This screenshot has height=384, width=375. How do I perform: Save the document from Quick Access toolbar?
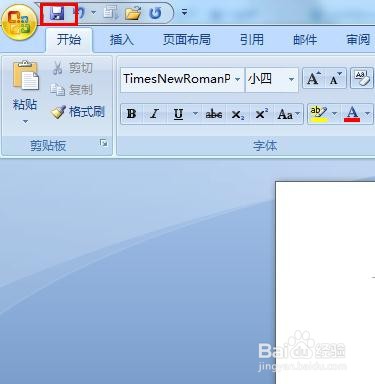pos(57,13)
